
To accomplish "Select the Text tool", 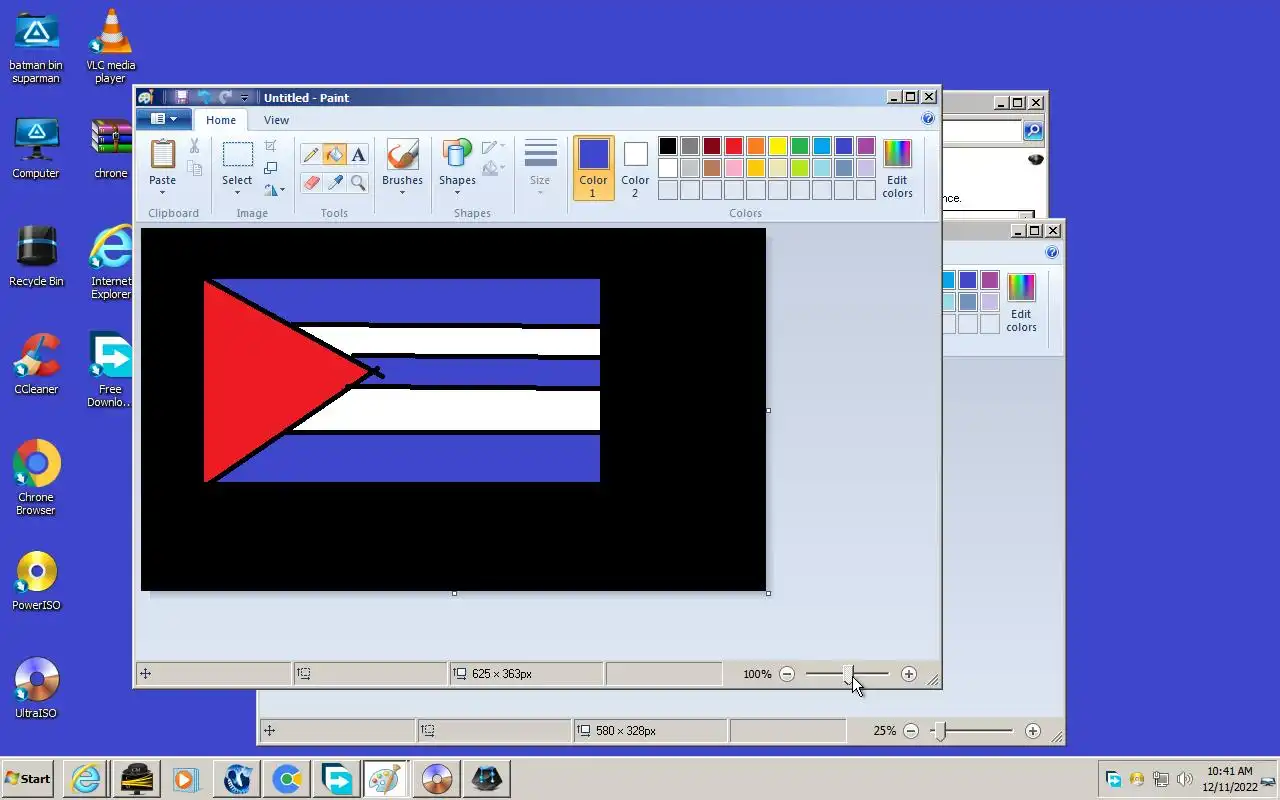I will 358,155.
